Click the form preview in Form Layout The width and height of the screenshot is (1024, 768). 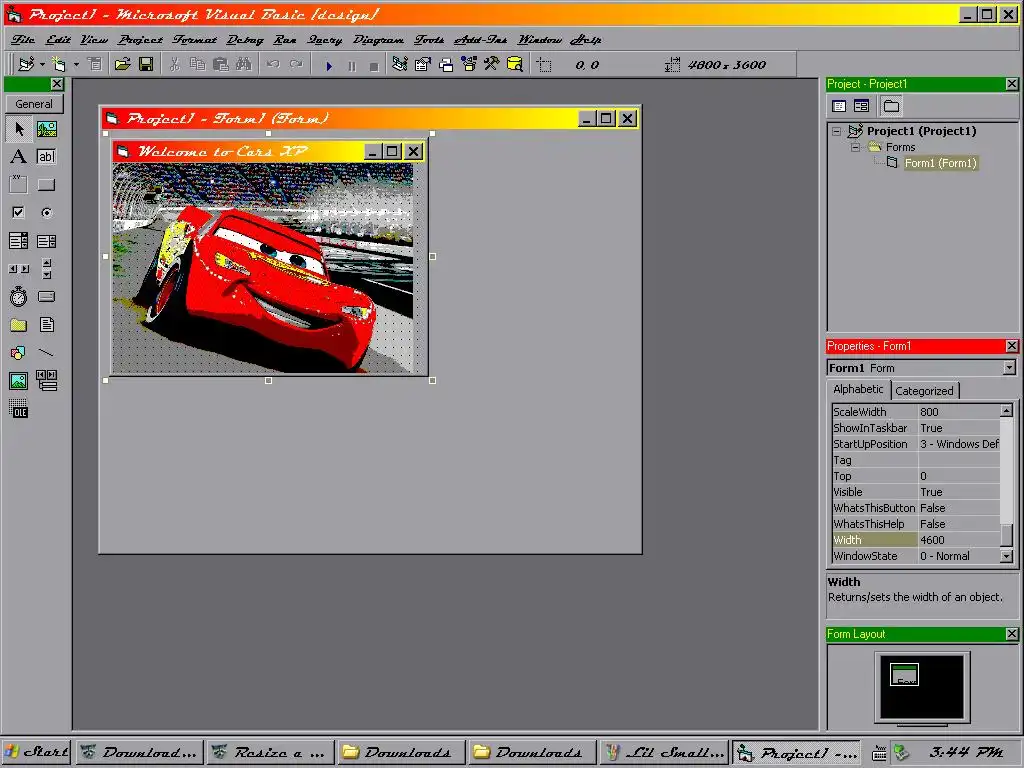pyautogui.click(x=904, y=675)
